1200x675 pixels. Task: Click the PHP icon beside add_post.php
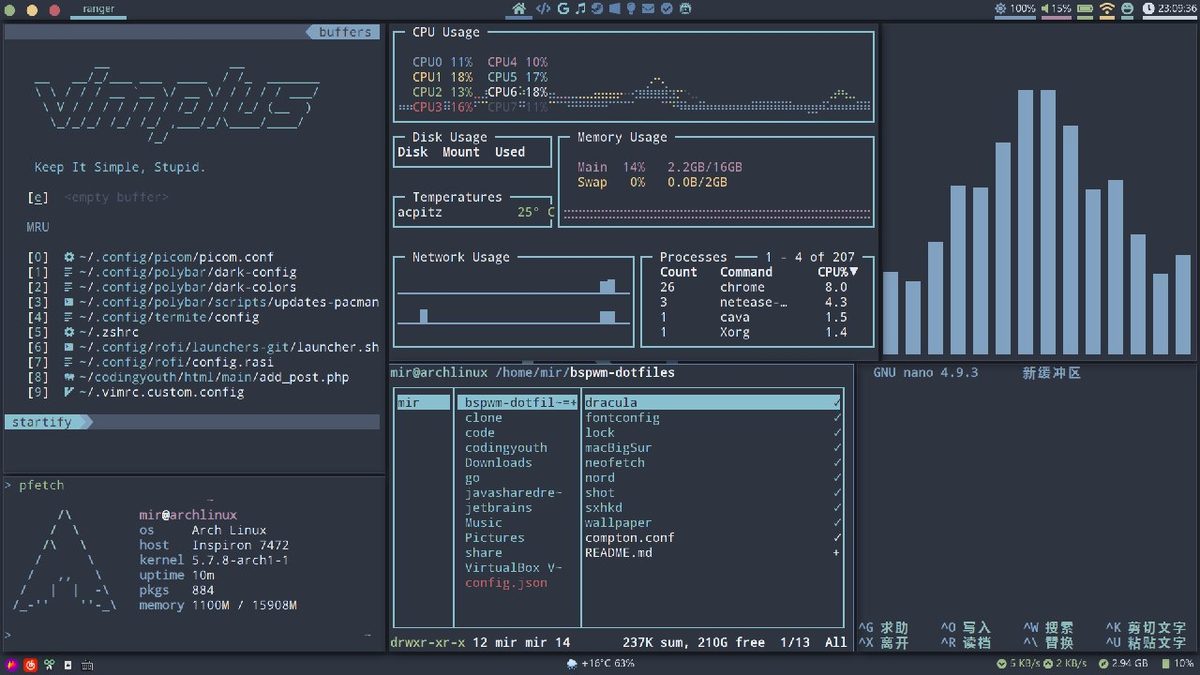pyautogui.click(x=68, y=377)
